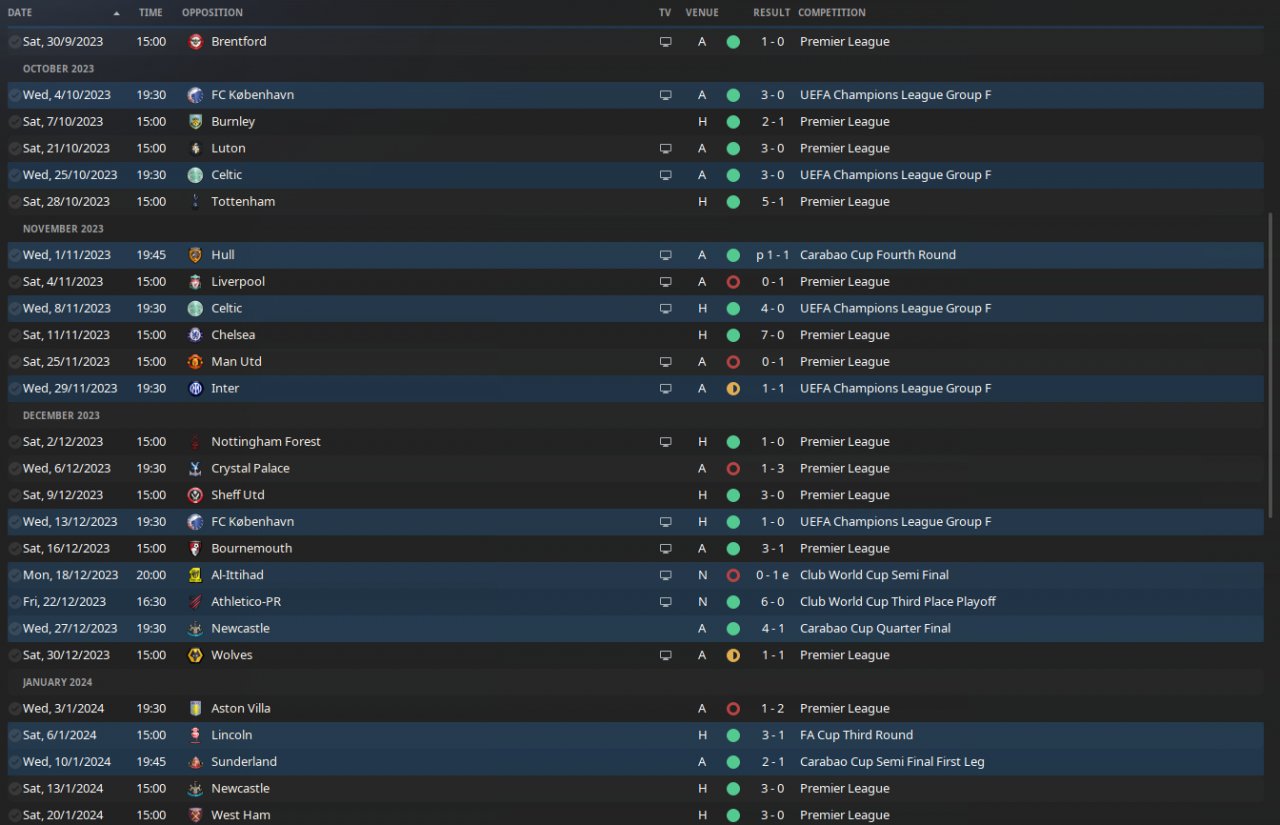The width and height of the screenshot is (1280, 825).
Task: Click TV icon on Wolves fixture row
Action: [x=665, y=656]
